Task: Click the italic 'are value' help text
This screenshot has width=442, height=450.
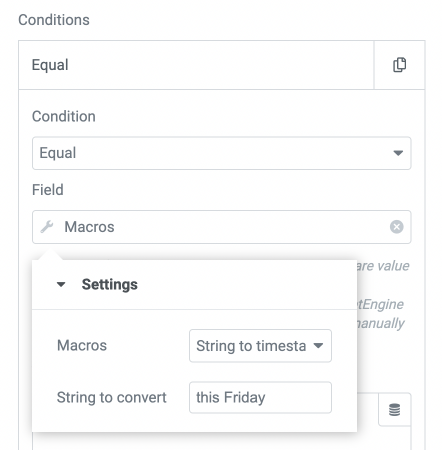Action: [x=383, y=266]
